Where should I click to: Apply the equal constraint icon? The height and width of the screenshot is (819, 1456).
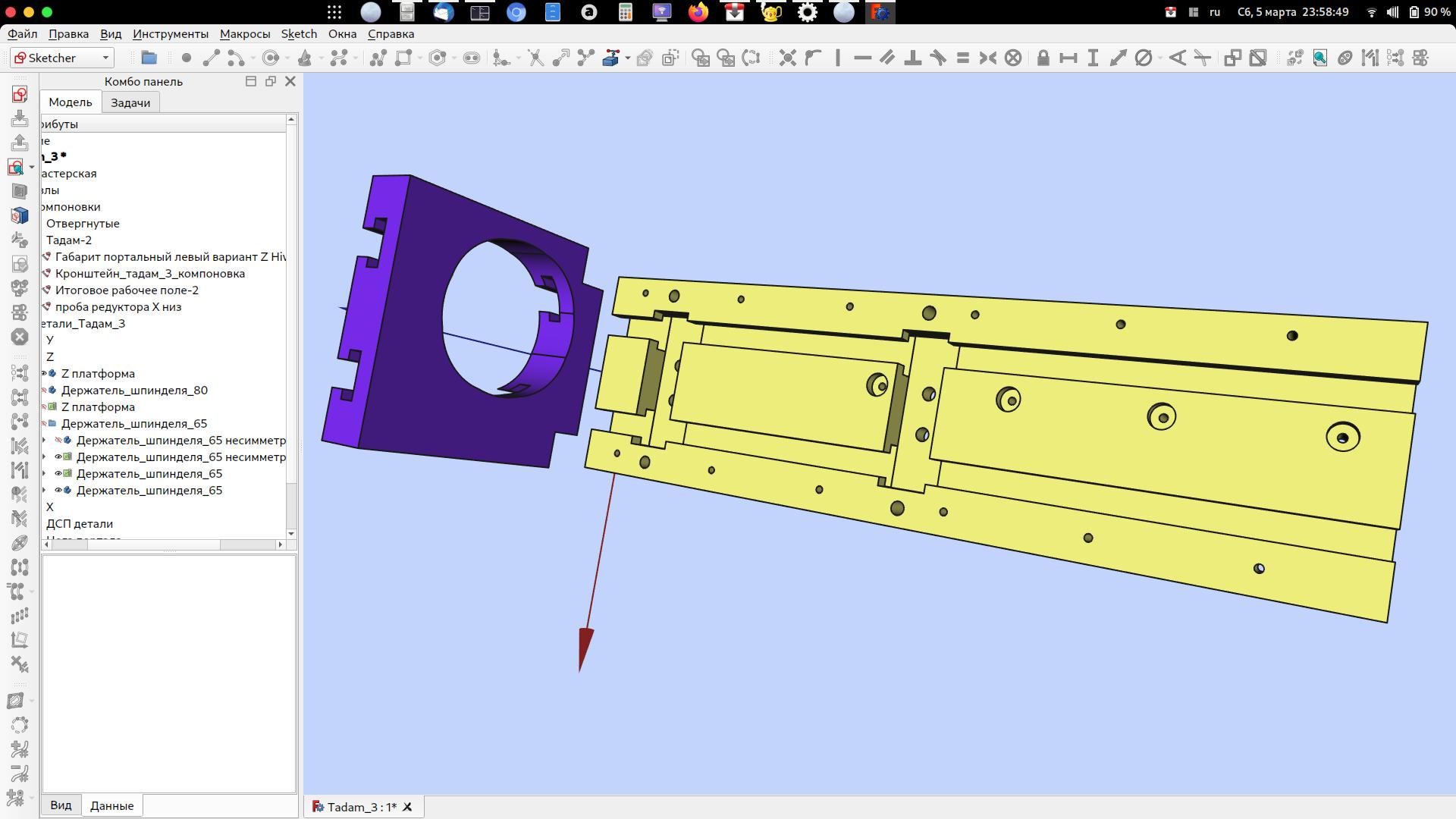point(963,58)
